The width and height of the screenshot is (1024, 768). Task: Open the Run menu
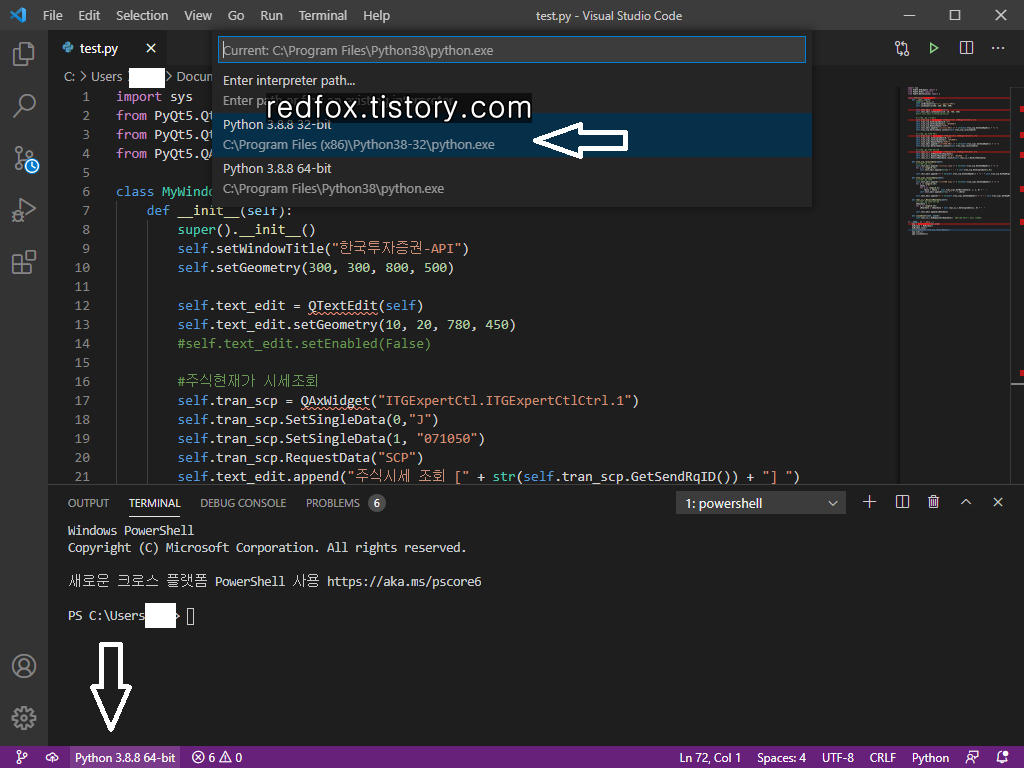(271, 16)
